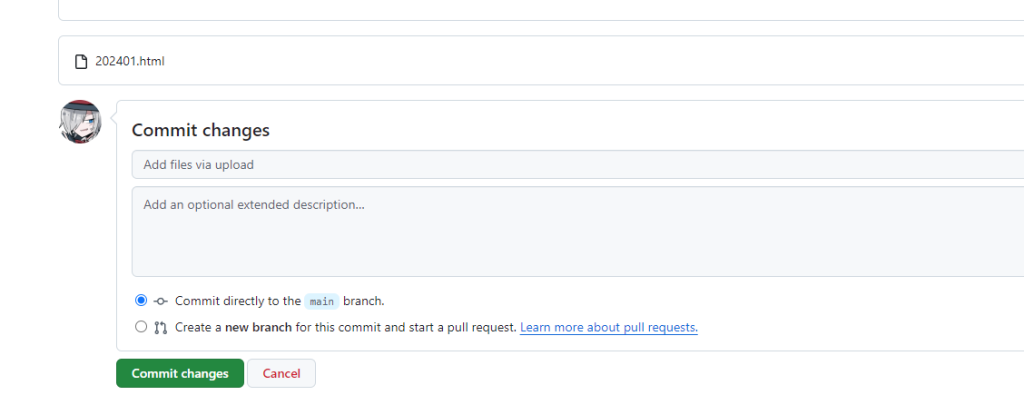
Task: Click the file icon beside 202401.html
Action: coord(82,61)
